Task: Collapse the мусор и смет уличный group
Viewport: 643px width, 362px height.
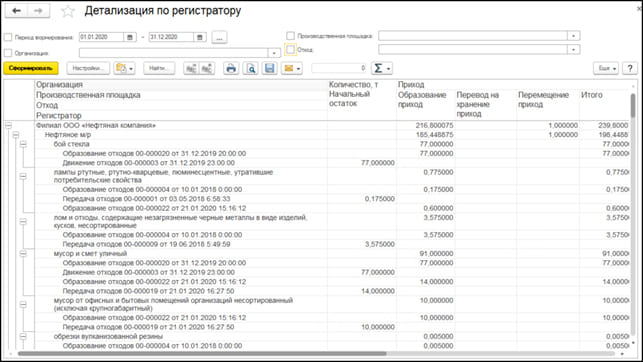Action: [23, 254]
